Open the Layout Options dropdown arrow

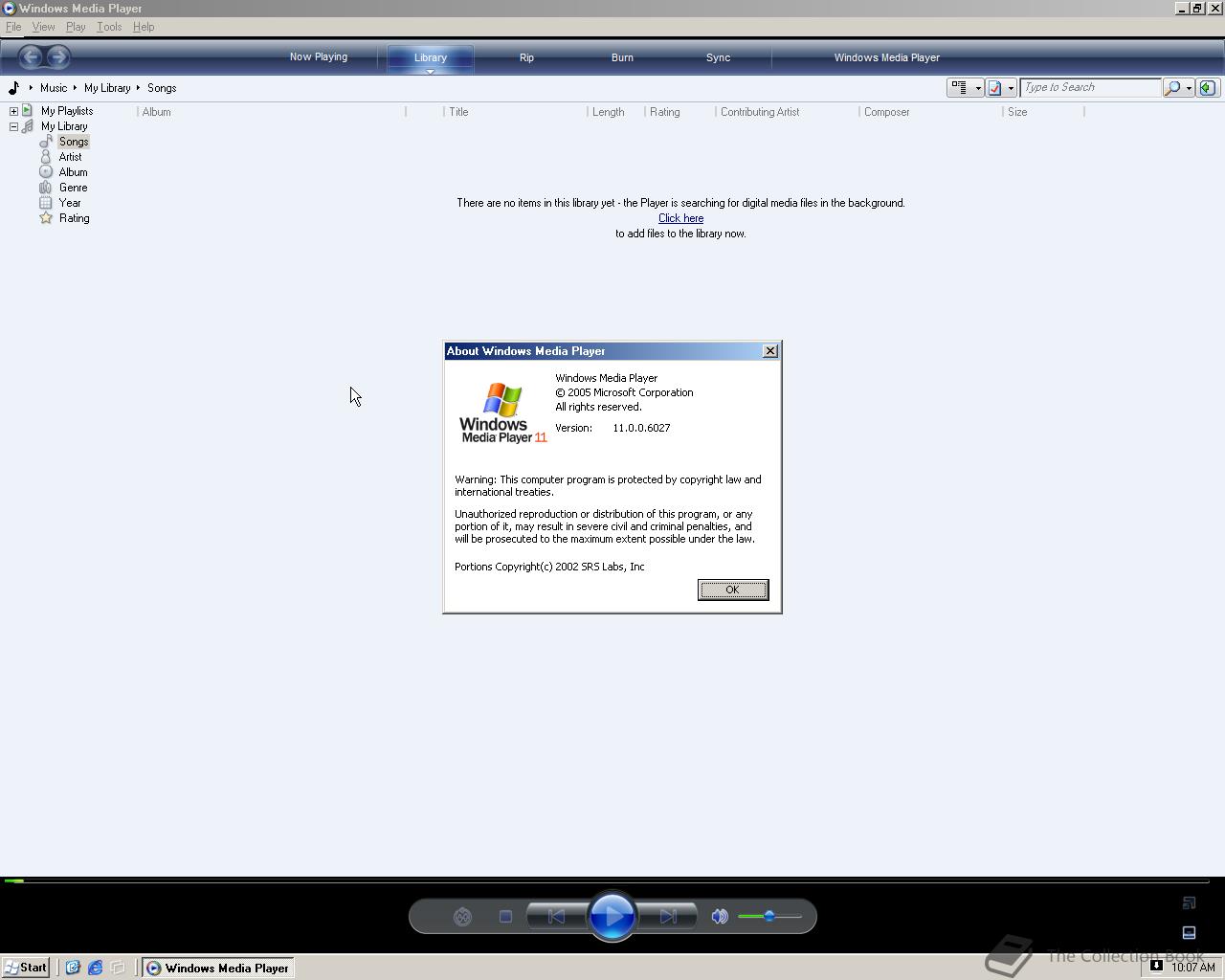1011,88
